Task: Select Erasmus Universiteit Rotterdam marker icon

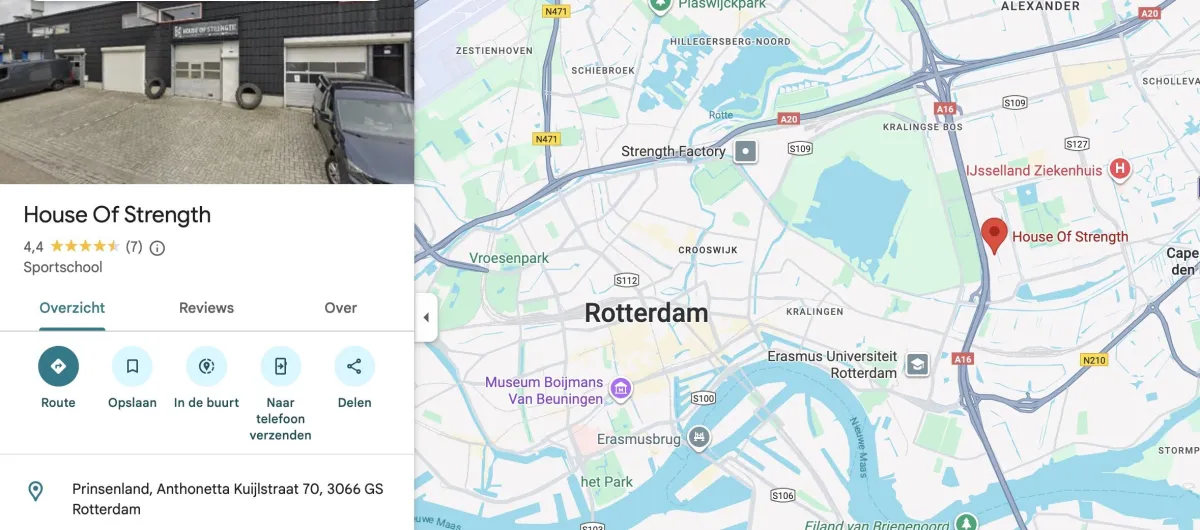Action: coord(917,364)
